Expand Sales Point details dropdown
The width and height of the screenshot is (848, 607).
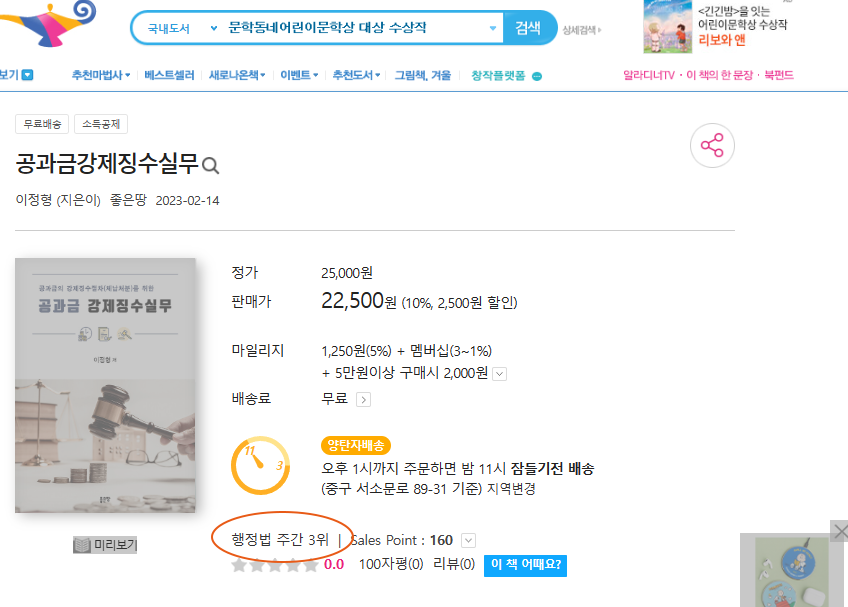[468, 540]
